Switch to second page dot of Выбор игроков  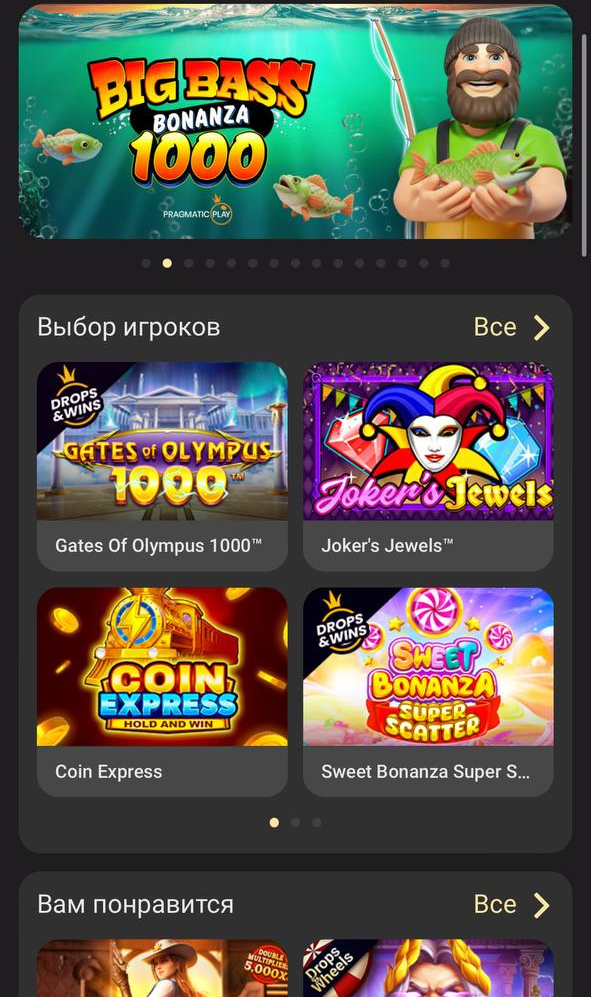[x=295, y=822]
